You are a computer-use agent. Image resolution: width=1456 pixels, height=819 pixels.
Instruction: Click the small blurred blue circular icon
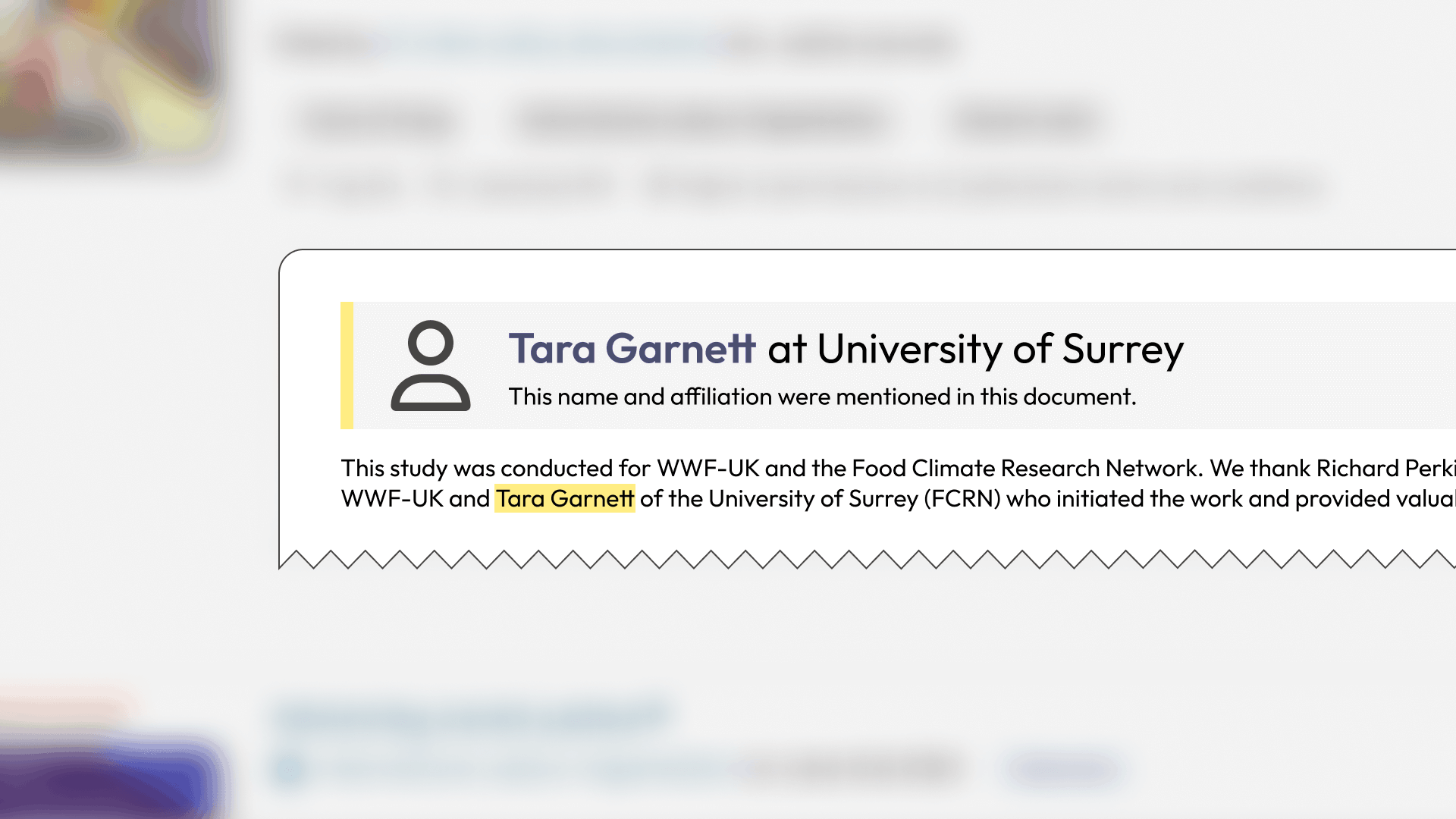(x=289, y=770)
